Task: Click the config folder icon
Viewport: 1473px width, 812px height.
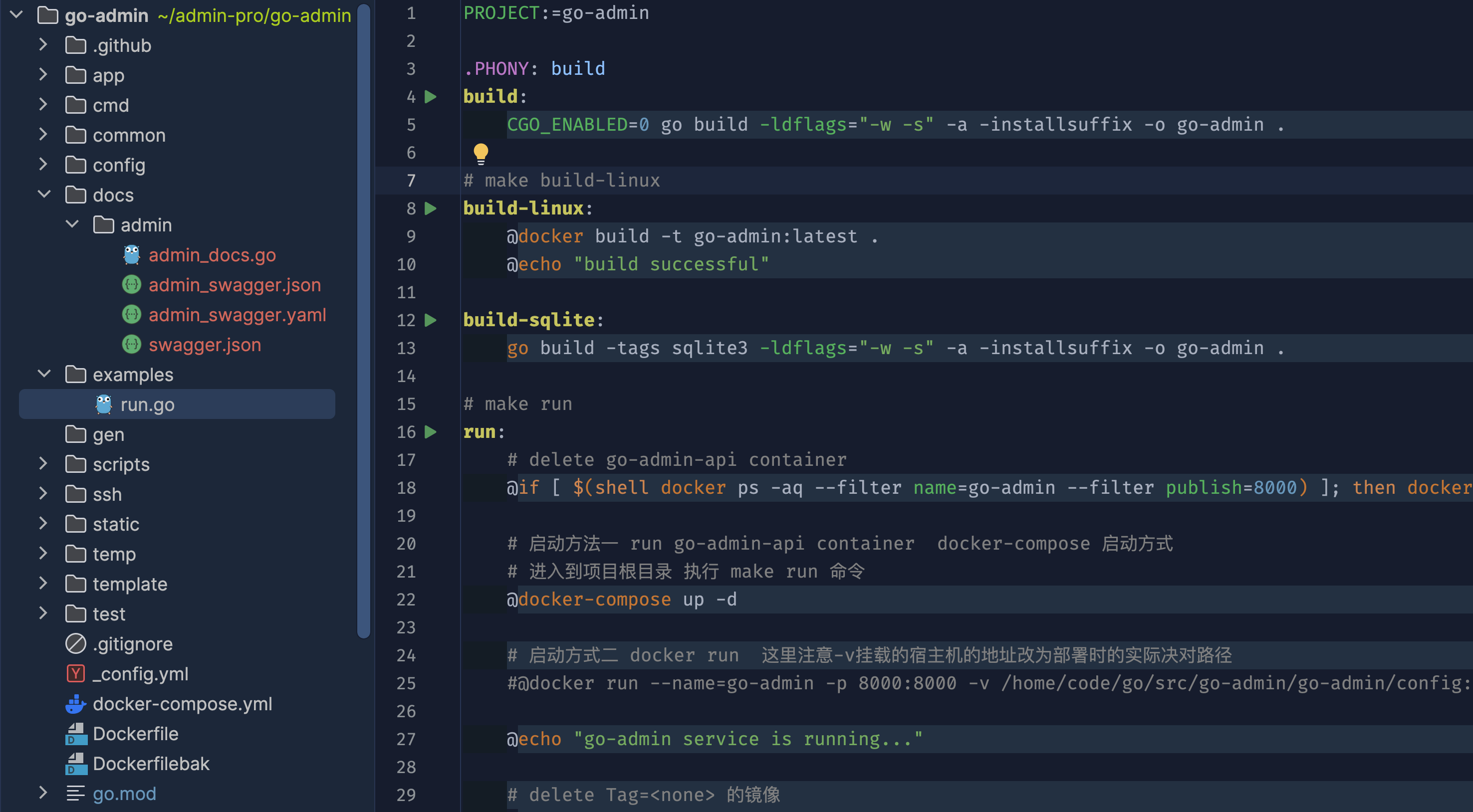Action: point(75,165)
